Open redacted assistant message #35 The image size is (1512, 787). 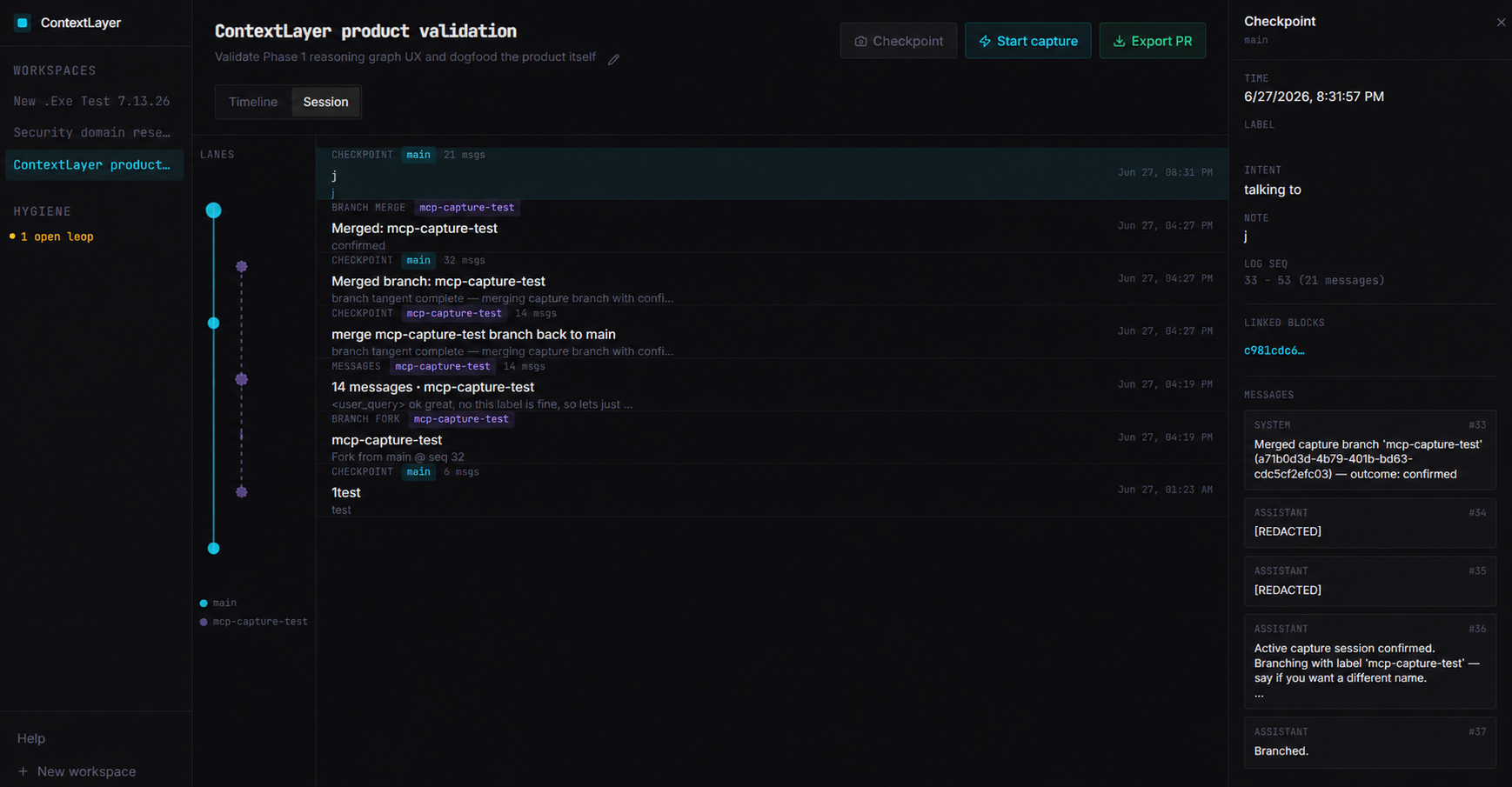[1369, 581]
